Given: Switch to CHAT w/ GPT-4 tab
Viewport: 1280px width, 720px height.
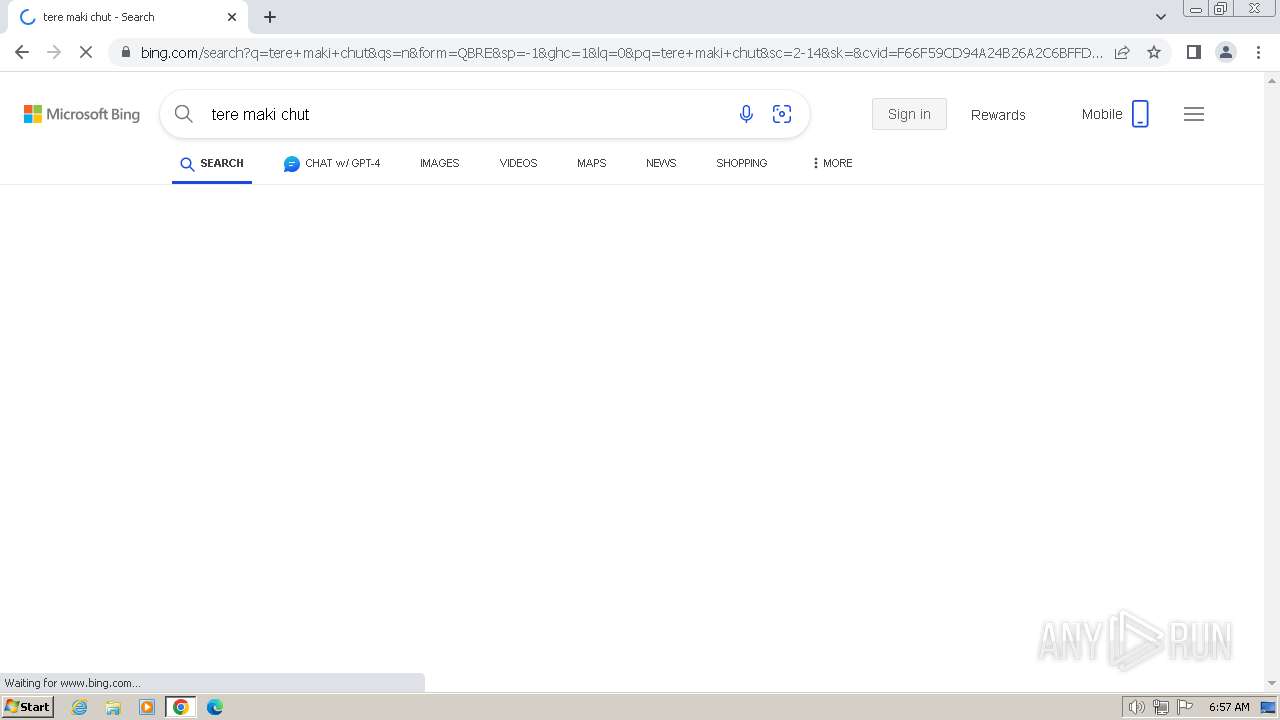Looking at the screenshot, I should tap(332, 163).
